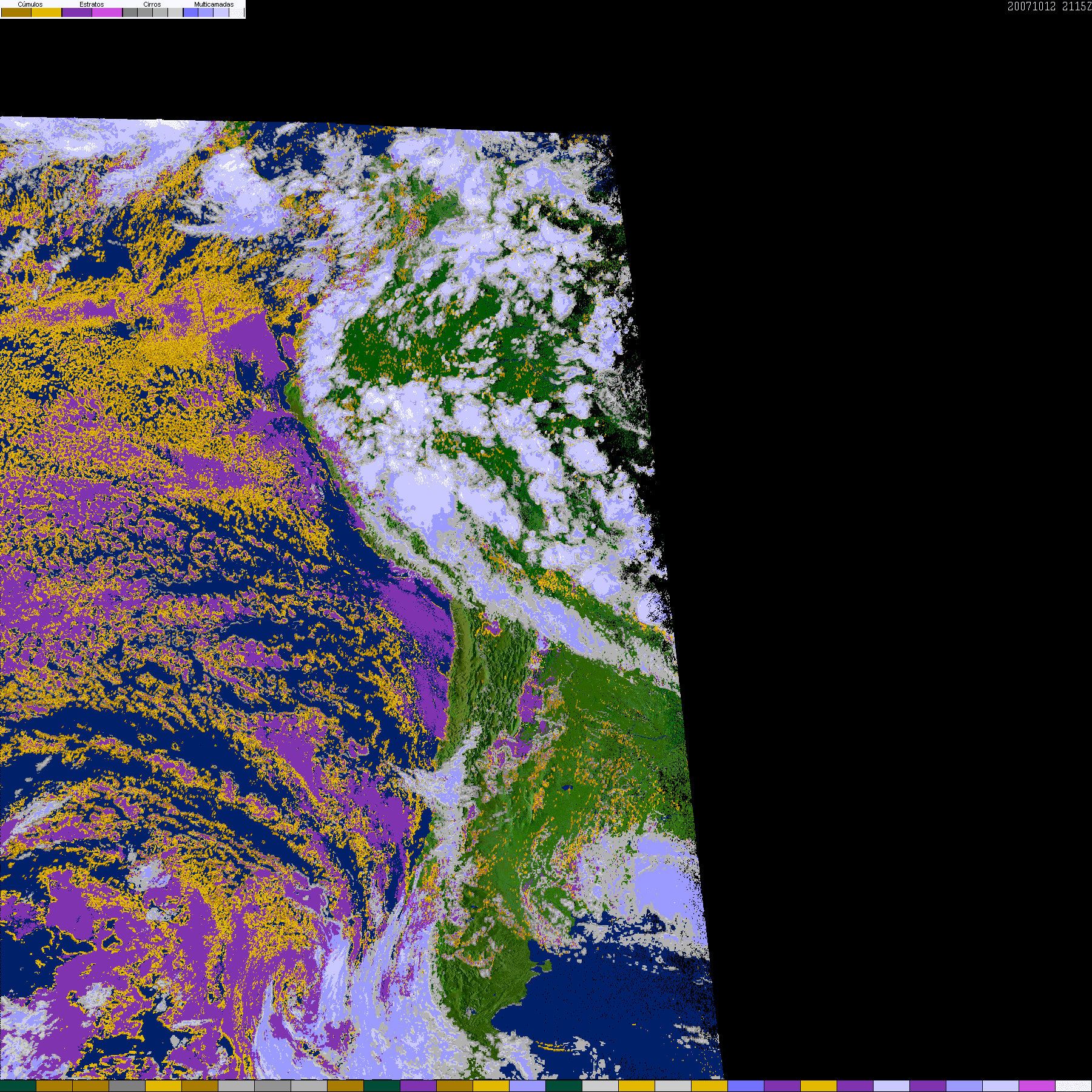Select the lightest gray Cirros swatch
The width and height of the screenshot is (1092, 1092).
coord(175,12)
